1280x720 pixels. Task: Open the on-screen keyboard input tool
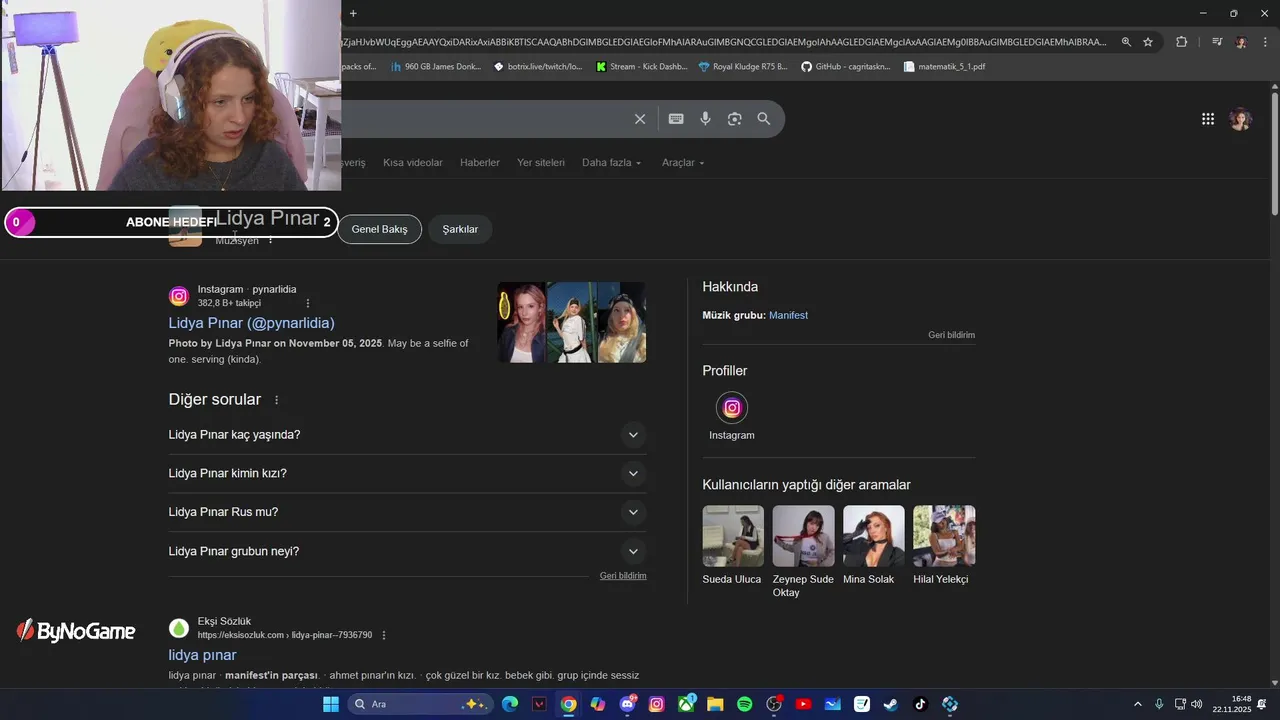[676, 119]
